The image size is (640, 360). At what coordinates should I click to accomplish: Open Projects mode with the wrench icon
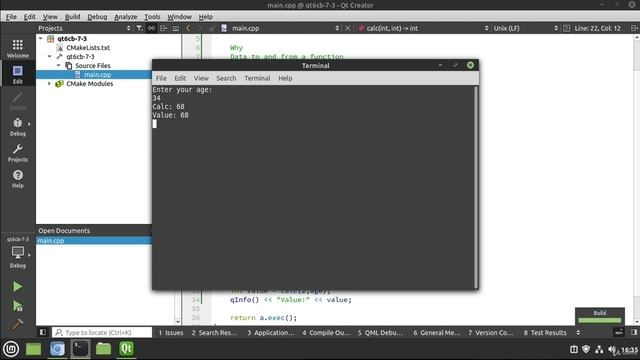(18, 153)
